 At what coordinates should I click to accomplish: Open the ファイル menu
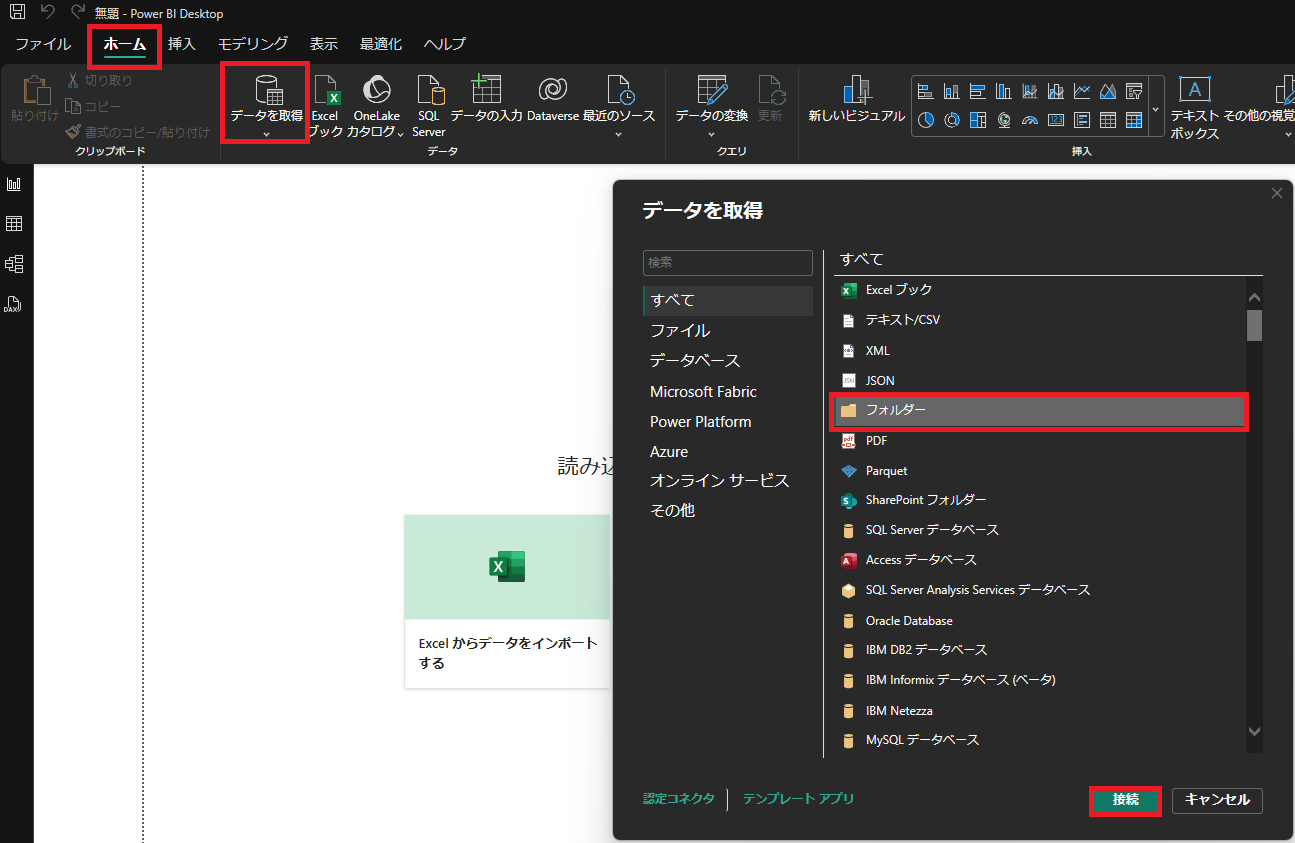point(43,44)
